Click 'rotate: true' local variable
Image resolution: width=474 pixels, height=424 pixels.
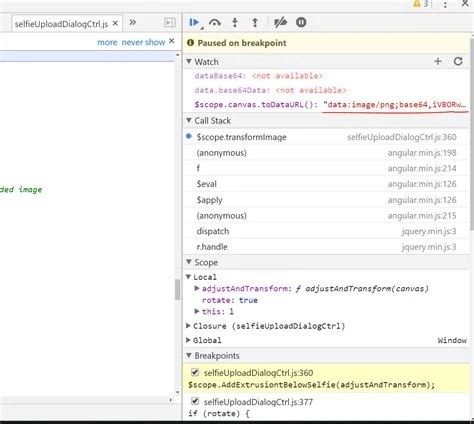pos(230,300)
